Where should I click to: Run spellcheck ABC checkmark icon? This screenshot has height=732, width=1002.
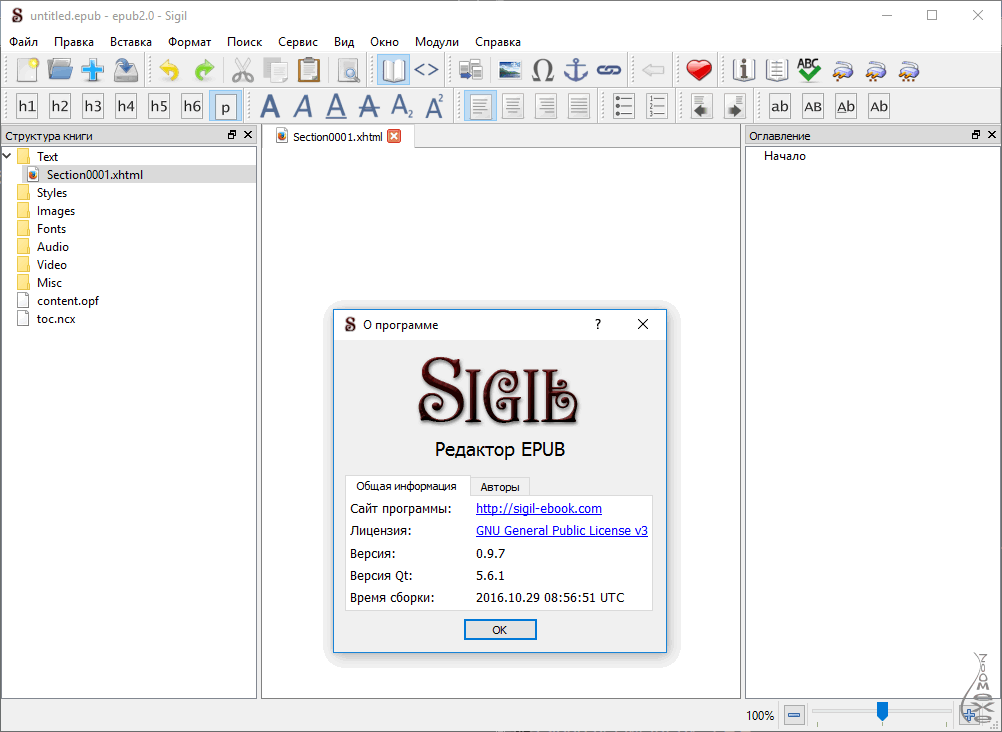point(809,70)
